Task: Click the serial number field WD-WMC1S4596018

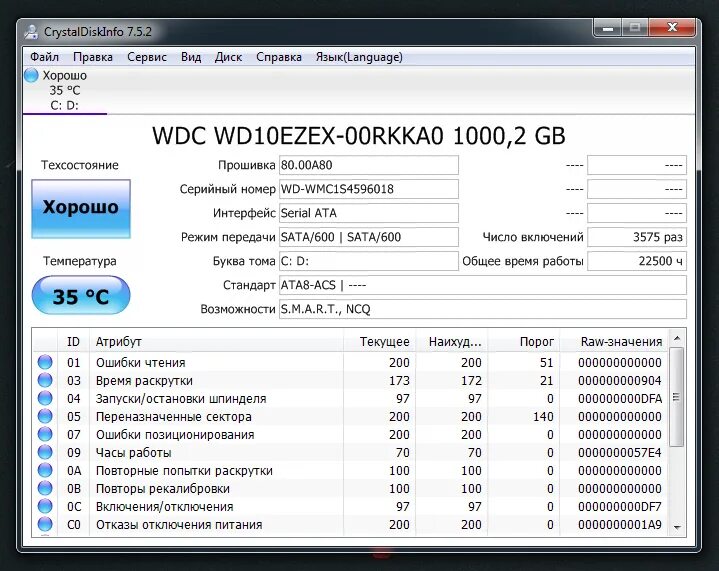Action: coord(369,189)
